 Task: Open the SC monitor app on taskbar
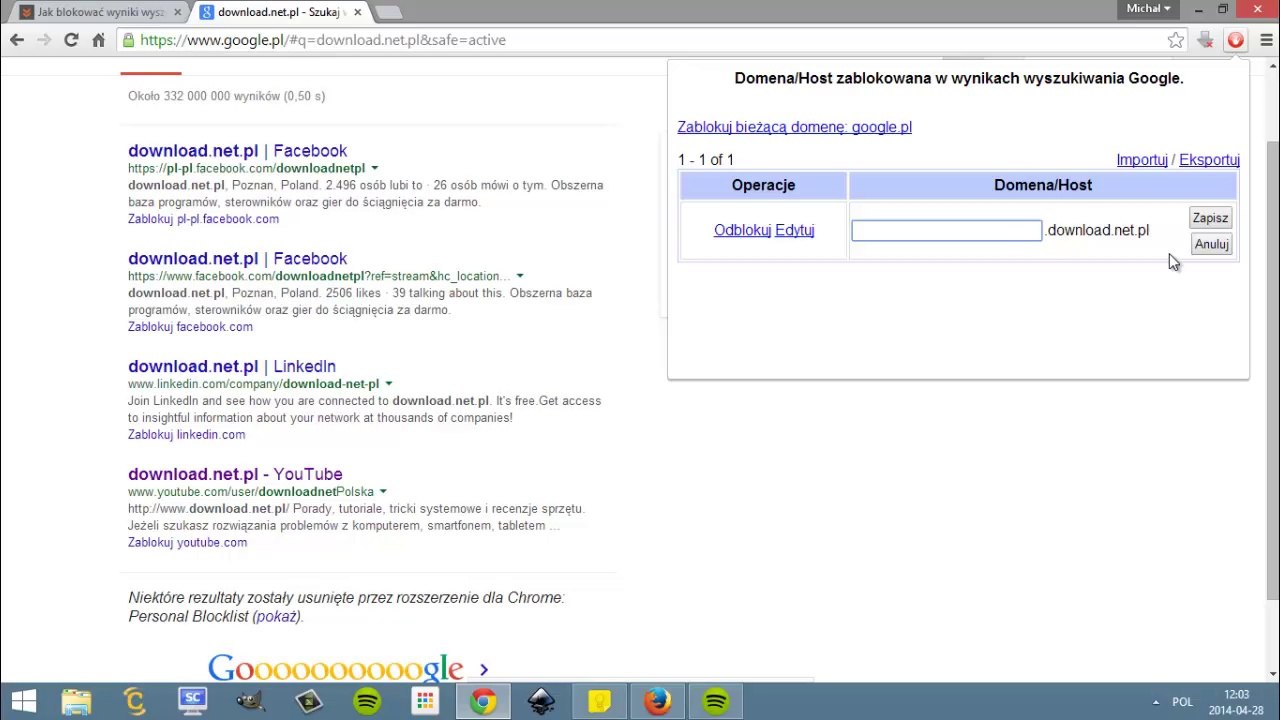click(192, 701)
